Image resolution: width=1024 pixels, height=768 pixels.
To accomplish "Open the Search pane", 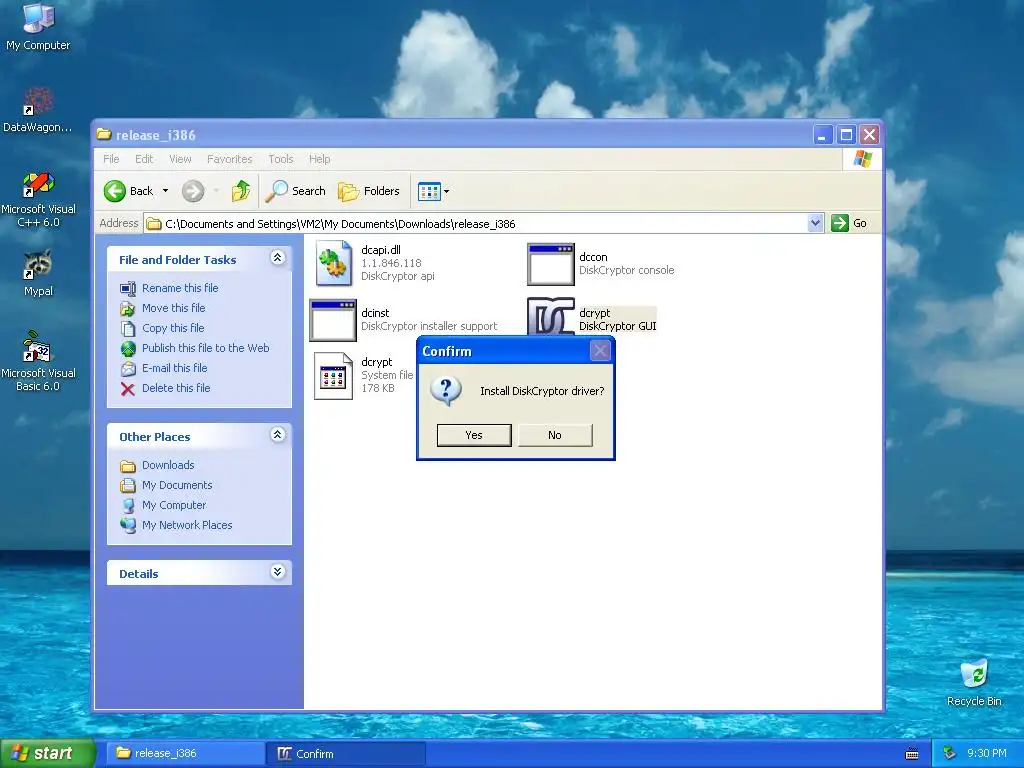I will coord(296,191).
